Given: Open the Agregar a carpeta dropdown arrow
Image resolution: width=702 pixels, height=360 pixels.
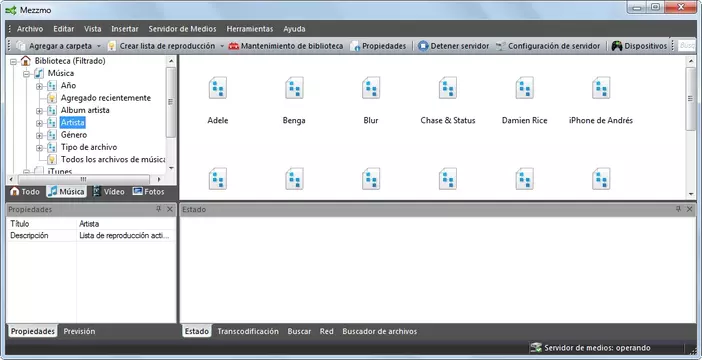Looking at the screenshot, I should pos(98,46).
